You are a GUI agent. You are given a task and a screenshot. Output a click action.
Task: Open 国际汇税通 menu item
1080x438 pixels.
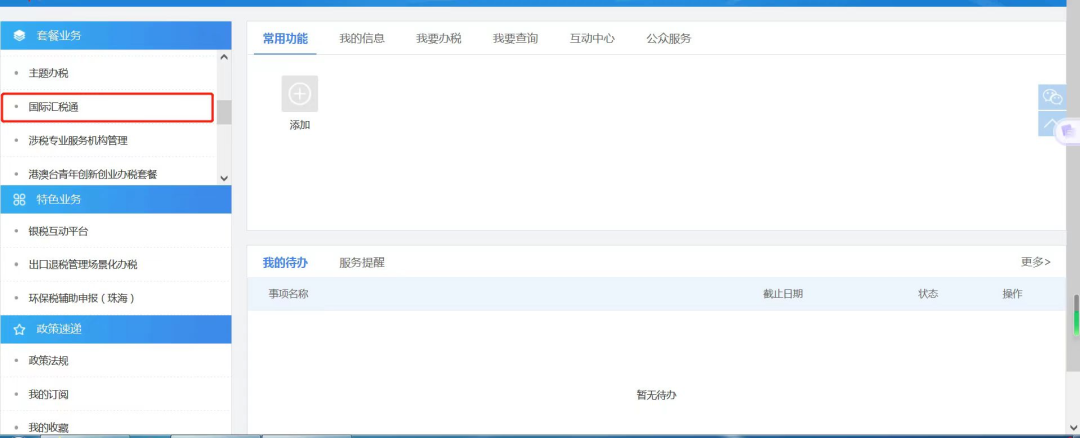click(x=107, y=107)
